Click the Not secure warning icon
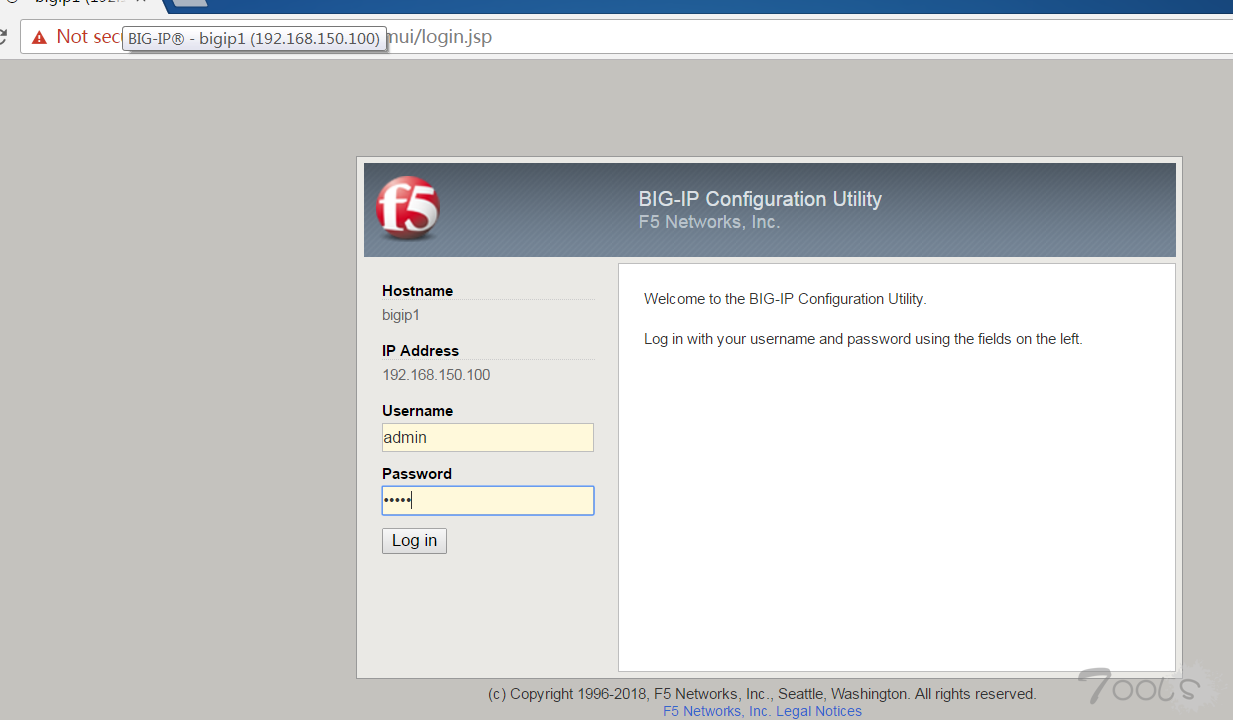The height and width of the screenshot is (720, 1233). (x=39, y=38)
